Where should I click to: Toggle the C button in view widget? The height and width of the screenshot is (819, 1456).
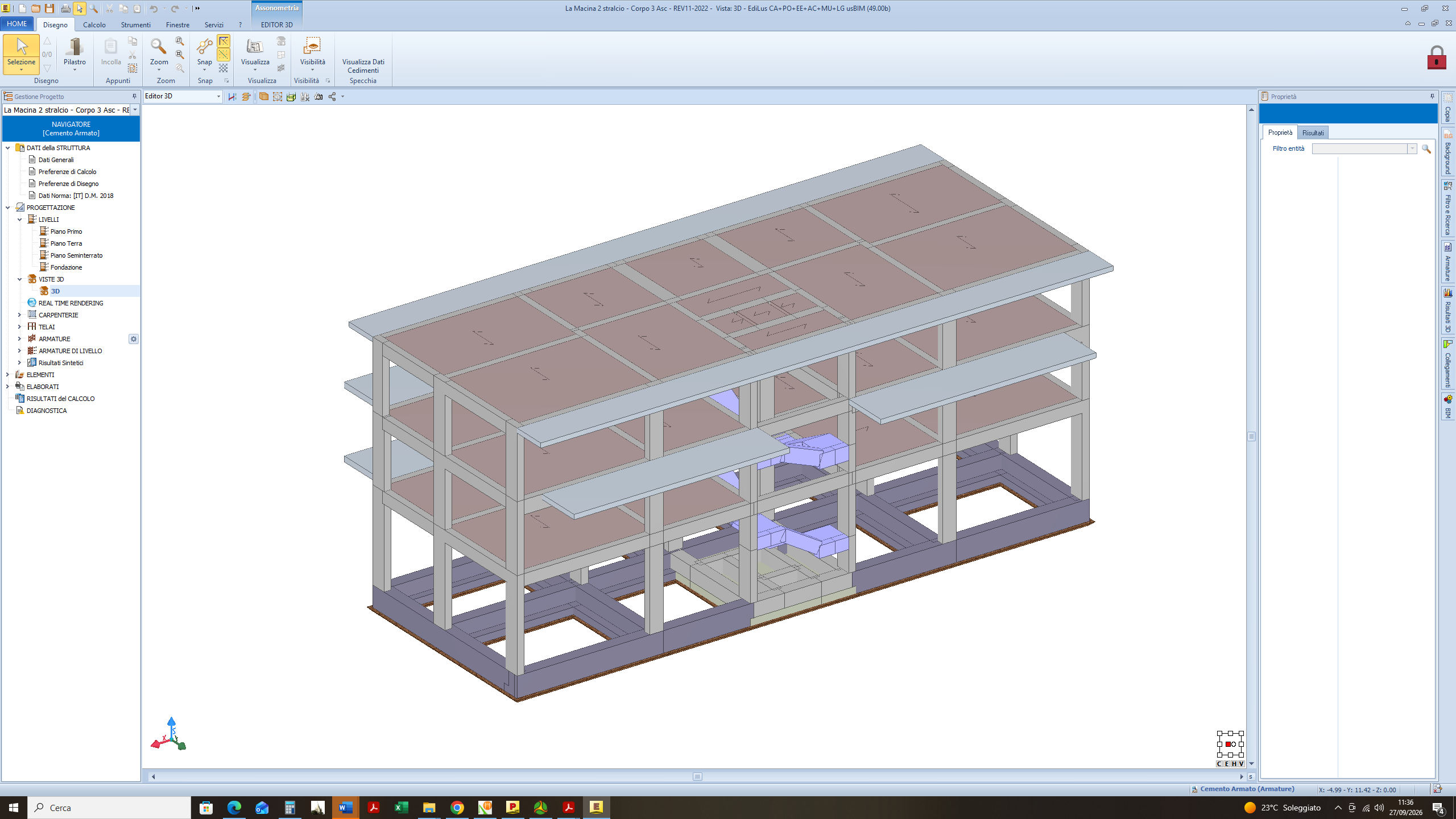(x=1219, y=764)
